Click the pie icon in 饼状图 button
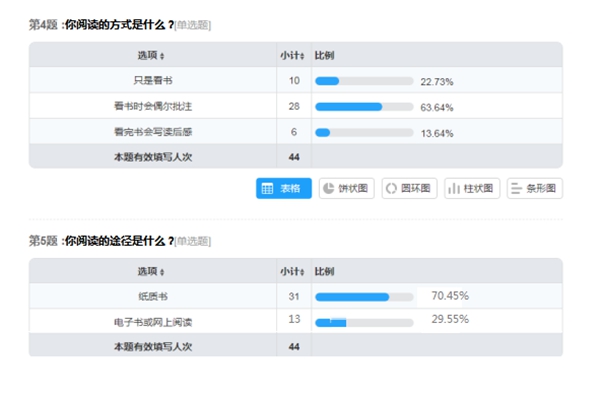This screenshot has width=600, height=396. 329,188
